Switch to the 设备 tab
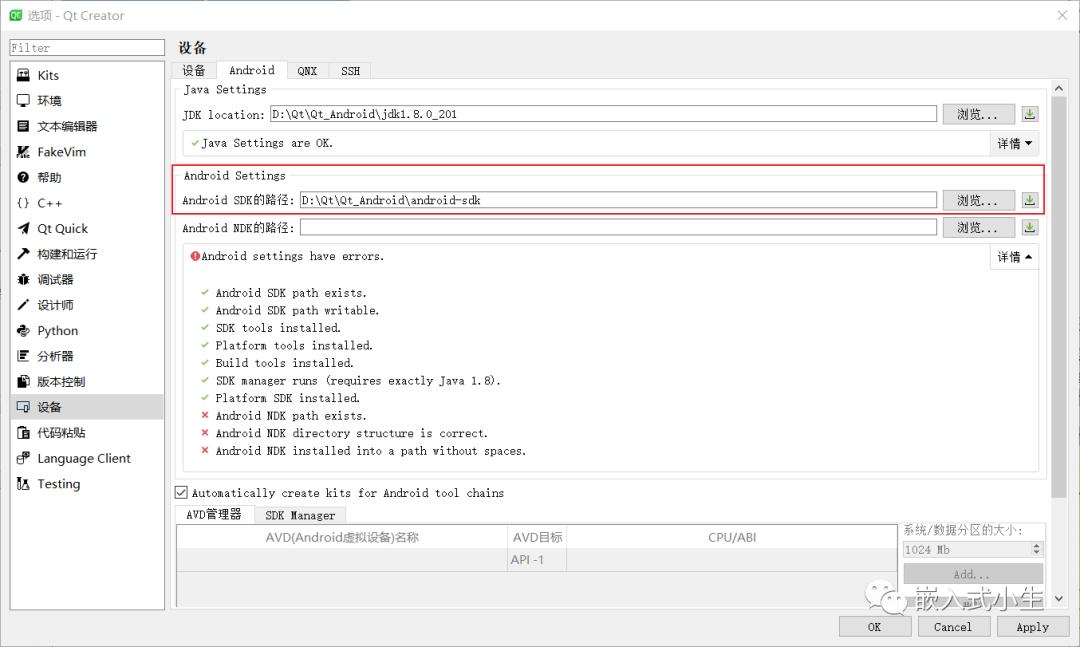 point(194,70)
